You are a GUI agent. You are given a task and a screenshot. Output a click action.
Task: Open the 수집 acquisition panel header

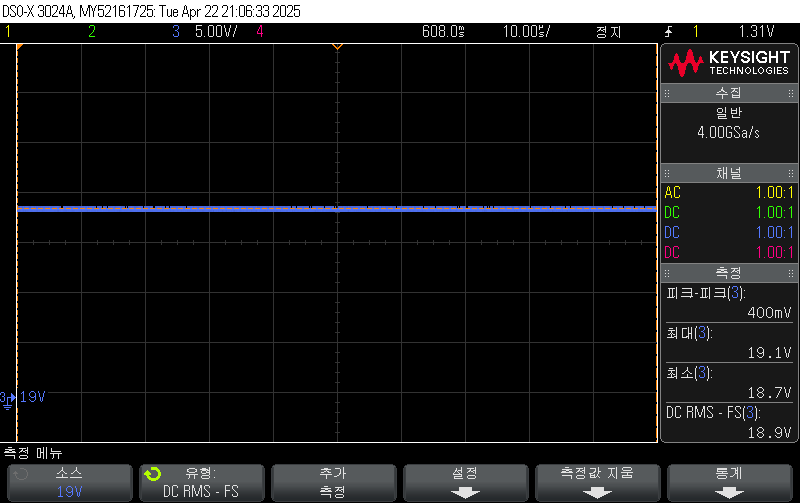[729, 93]
